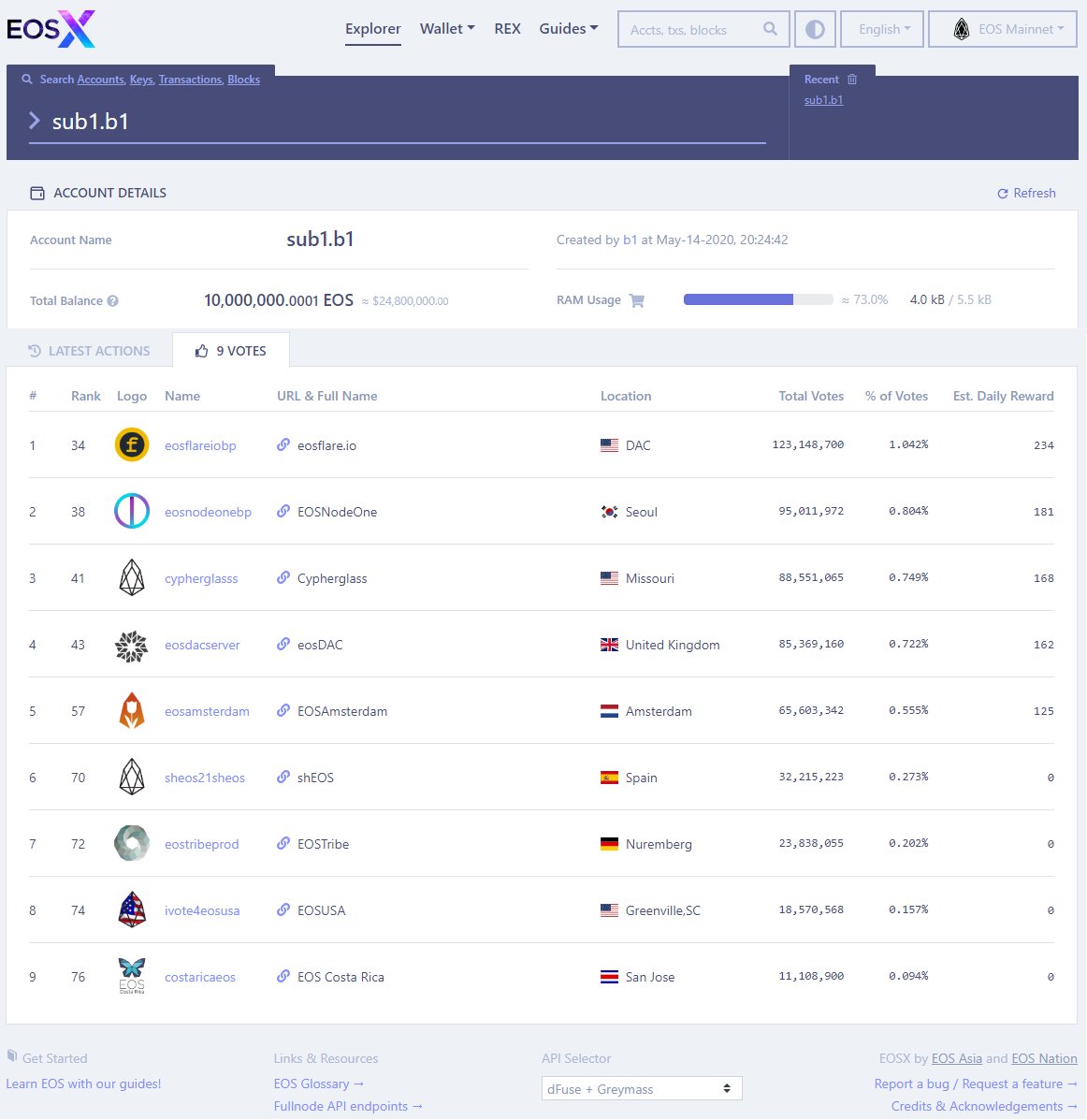The width and height of the screenshot is (1087, 1120).
Task: Click the cypherglasss logo
Action: tap(132, 578)
